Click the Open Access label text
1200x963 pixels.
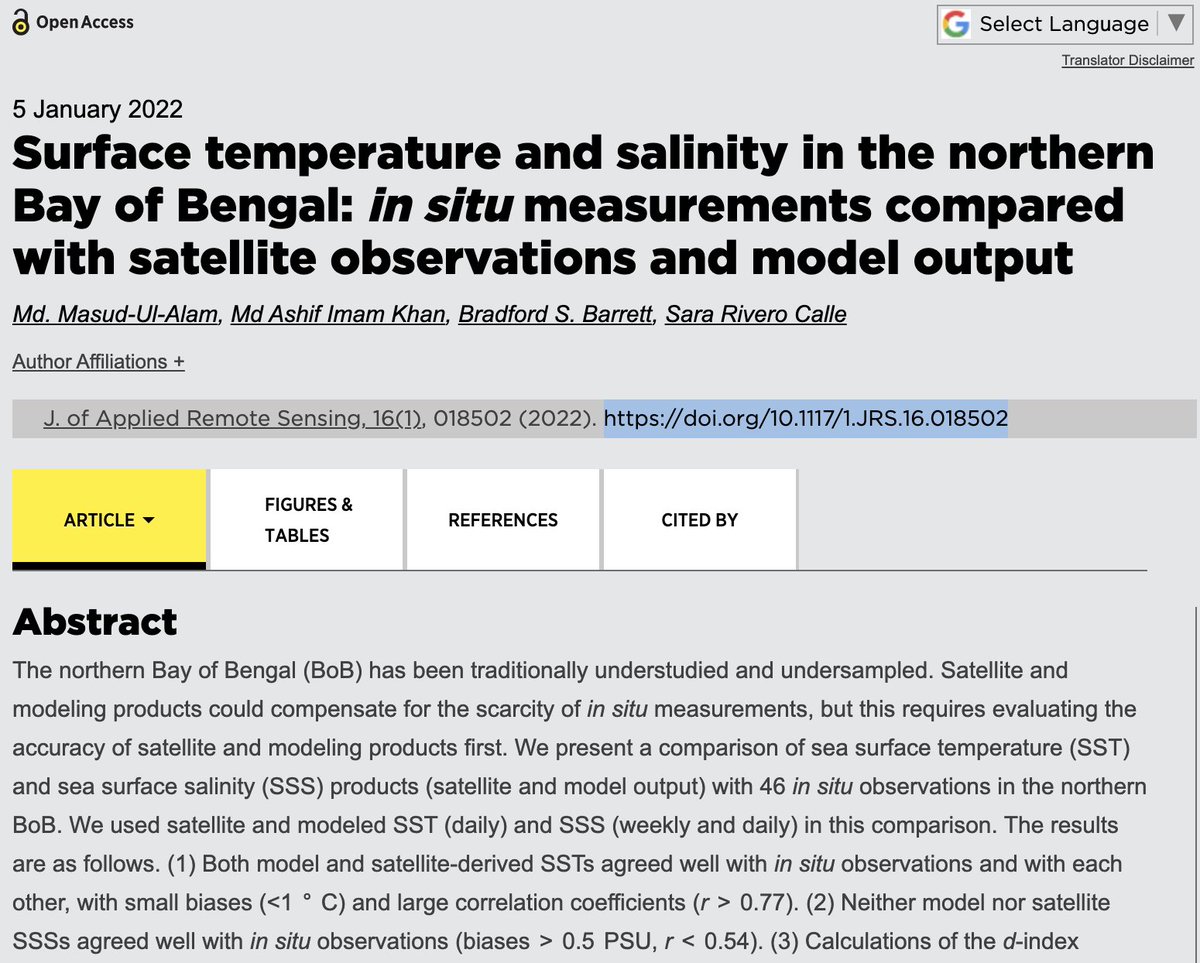85,22
